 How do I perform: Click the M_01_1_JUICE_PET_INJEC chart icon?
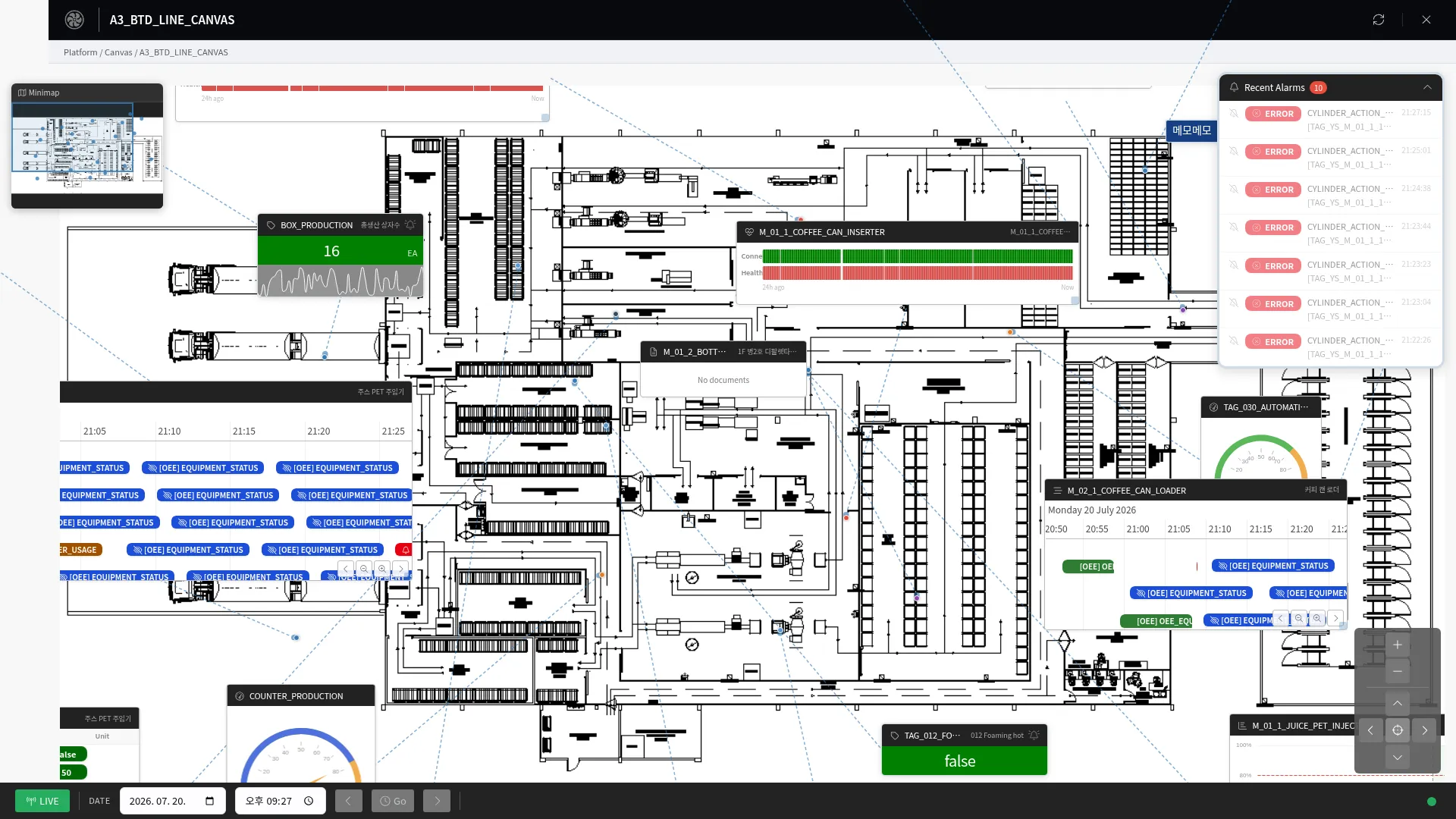[x=1242, y=726]
